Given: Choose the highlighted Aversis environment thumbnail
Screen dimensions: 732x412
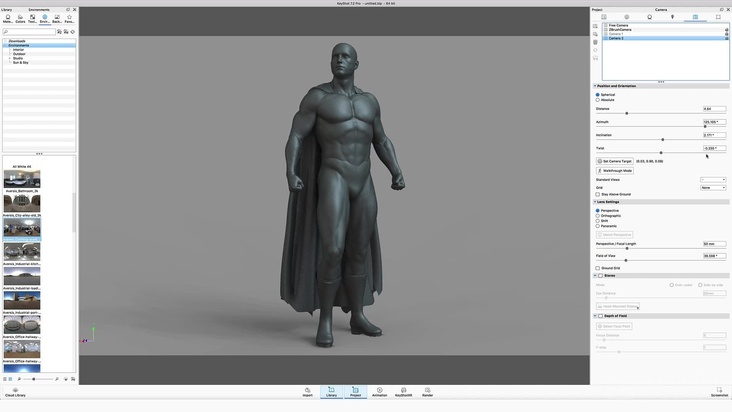Looking at the screenshot, I should pyautogui.click(x=22, y=227).
